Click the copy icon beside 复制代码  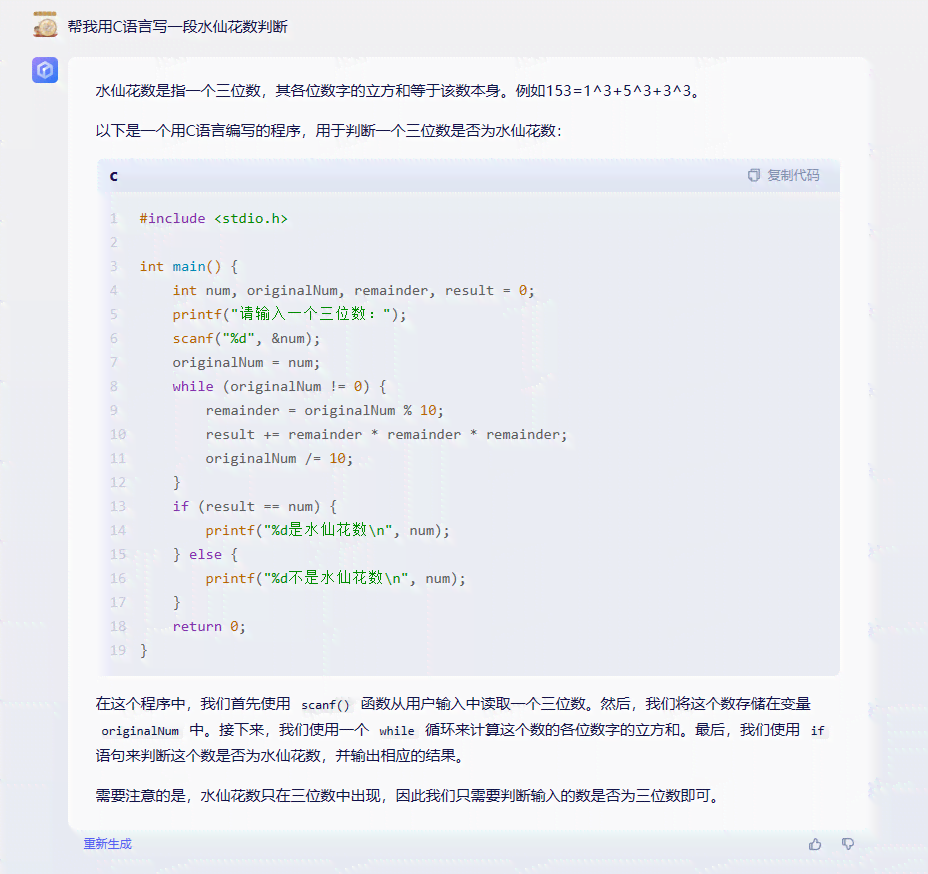(753, 175)
